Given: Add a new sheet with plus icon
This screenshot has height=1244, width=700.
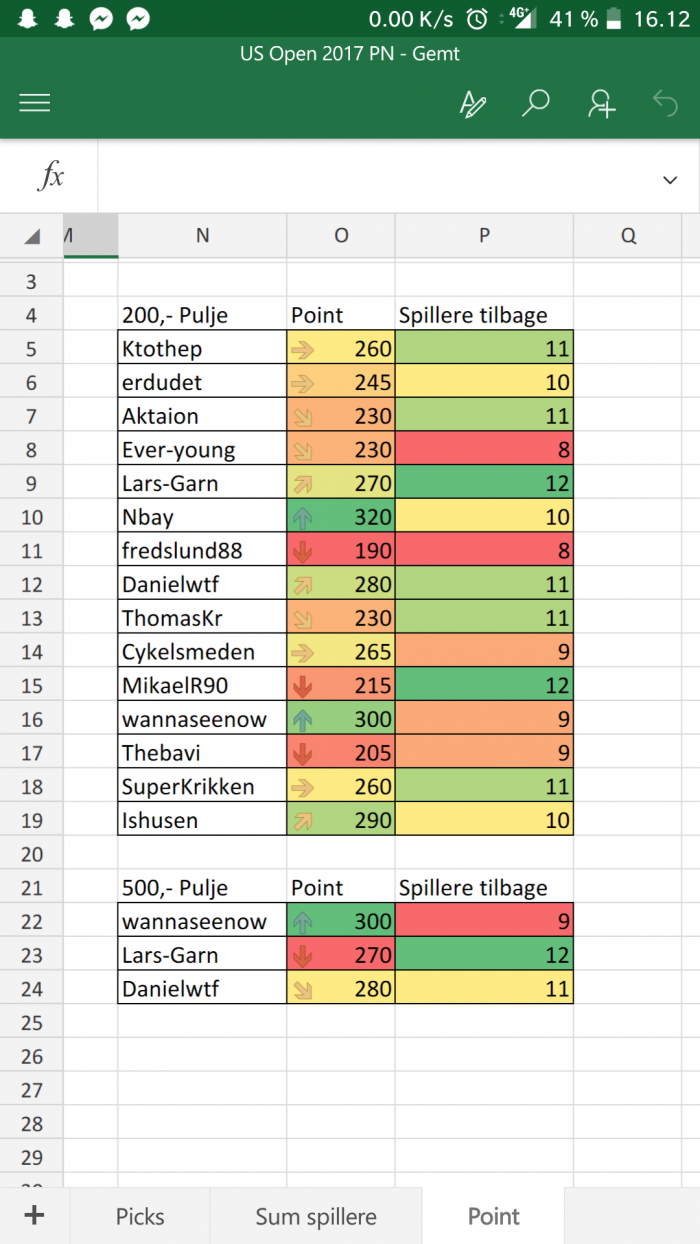Looking at the screenshot, I should click(34, 1215).
